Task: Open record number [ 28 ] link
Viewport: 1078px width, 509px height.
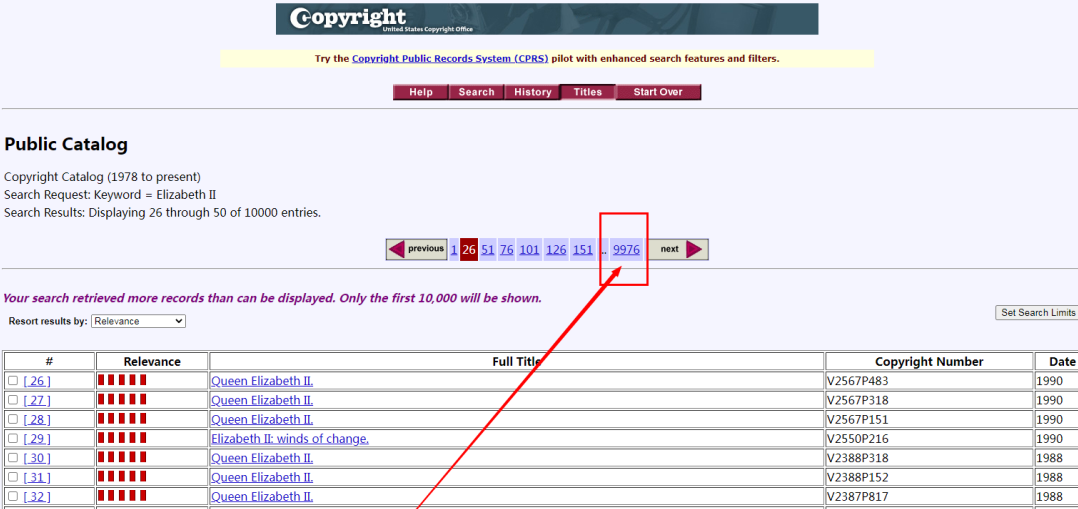Action: click(x=37, y=420)
